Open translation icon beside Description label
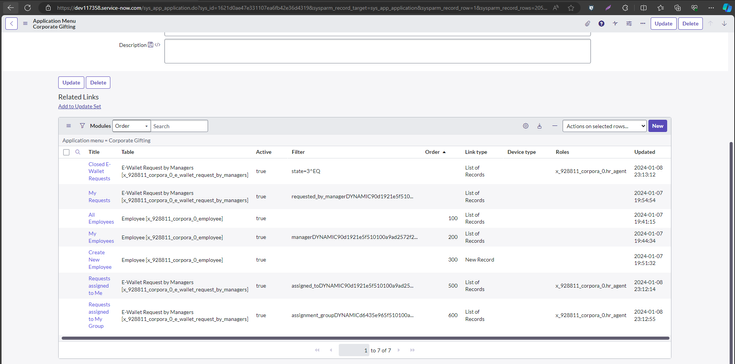This screenshot has width=735, height=364. coord(150,45)
